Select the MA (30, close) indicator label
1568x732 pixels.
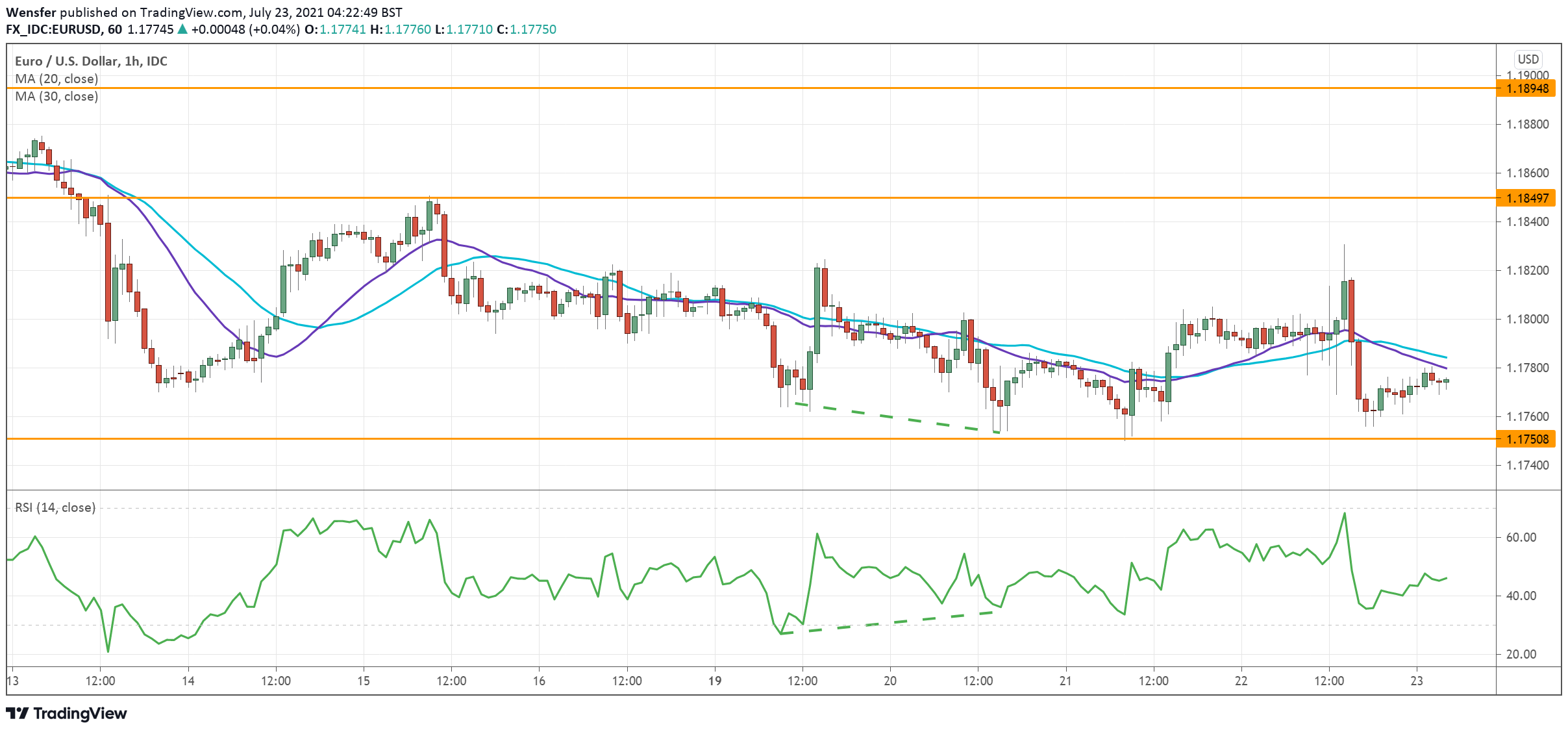pyautogui.click(x=56, y=96)
